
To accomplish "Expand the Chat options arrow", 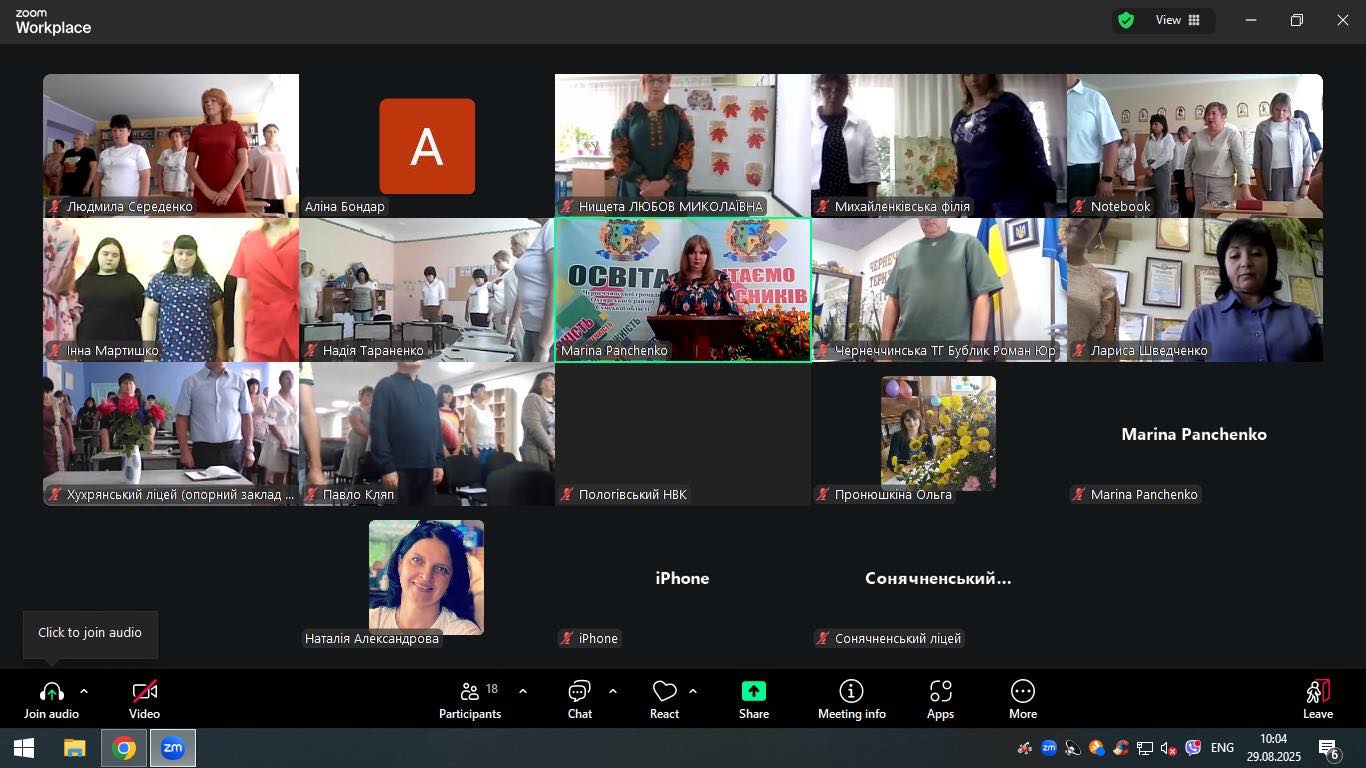I will pos(613,691).
